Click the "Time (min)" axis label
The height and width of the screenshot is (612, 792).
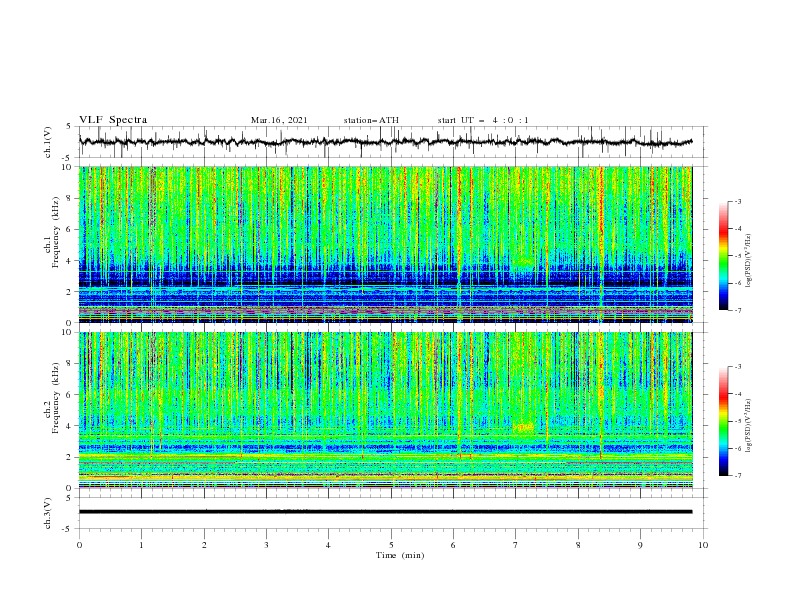coord(400,555)
